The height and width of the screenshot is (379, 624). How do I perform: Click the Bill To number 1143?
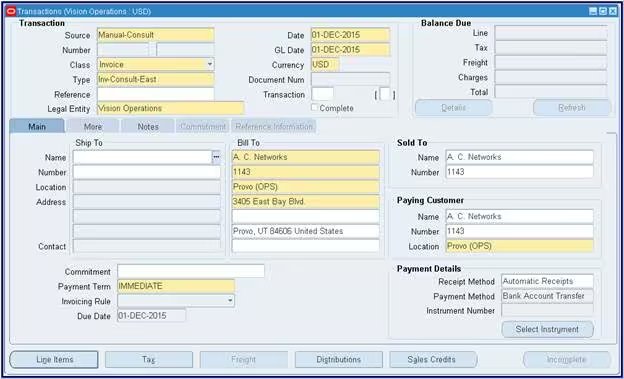click(x=306, y=172)
